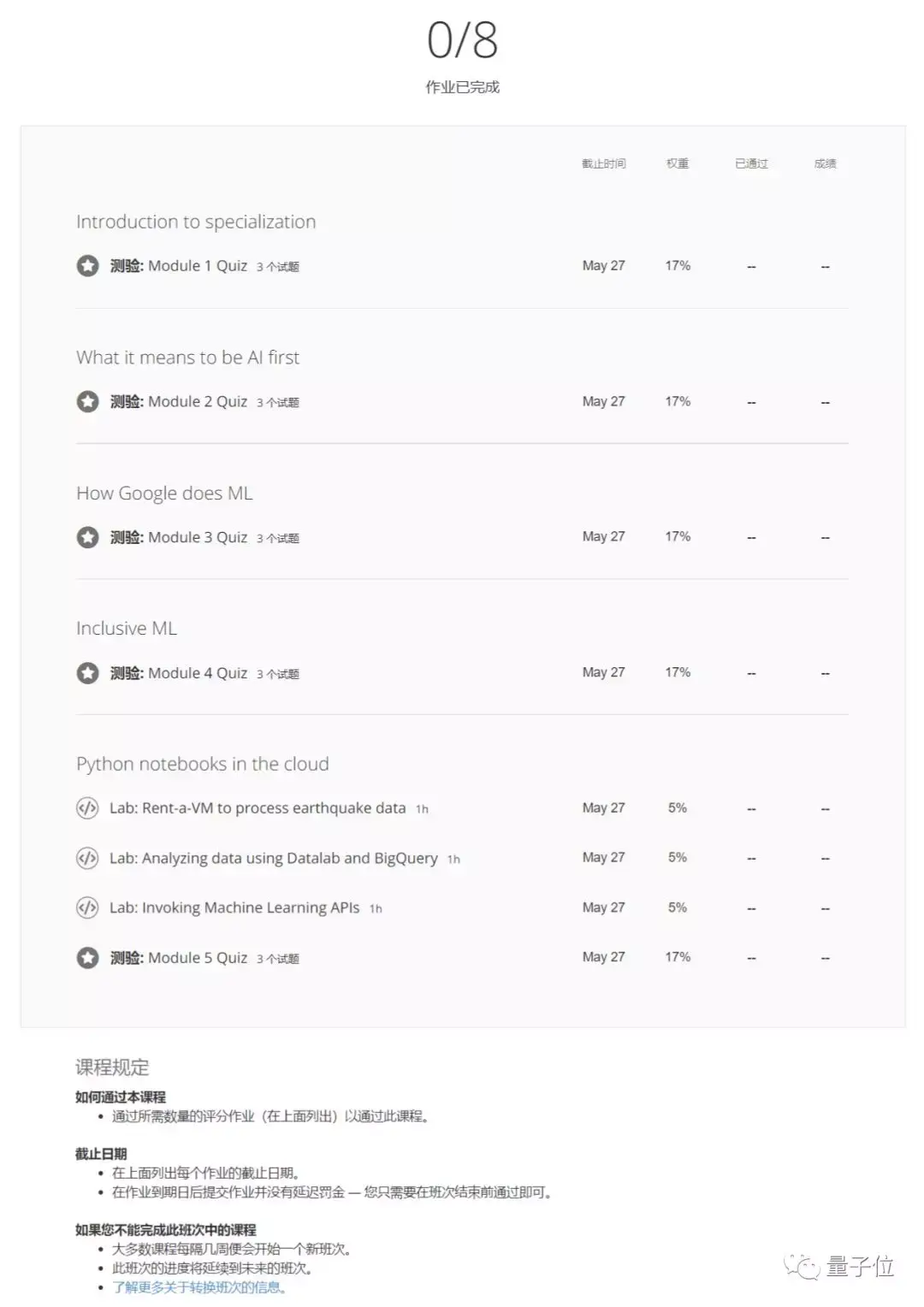Open Lab: Rent-a-VM to process earthquake data

point(258,808)
